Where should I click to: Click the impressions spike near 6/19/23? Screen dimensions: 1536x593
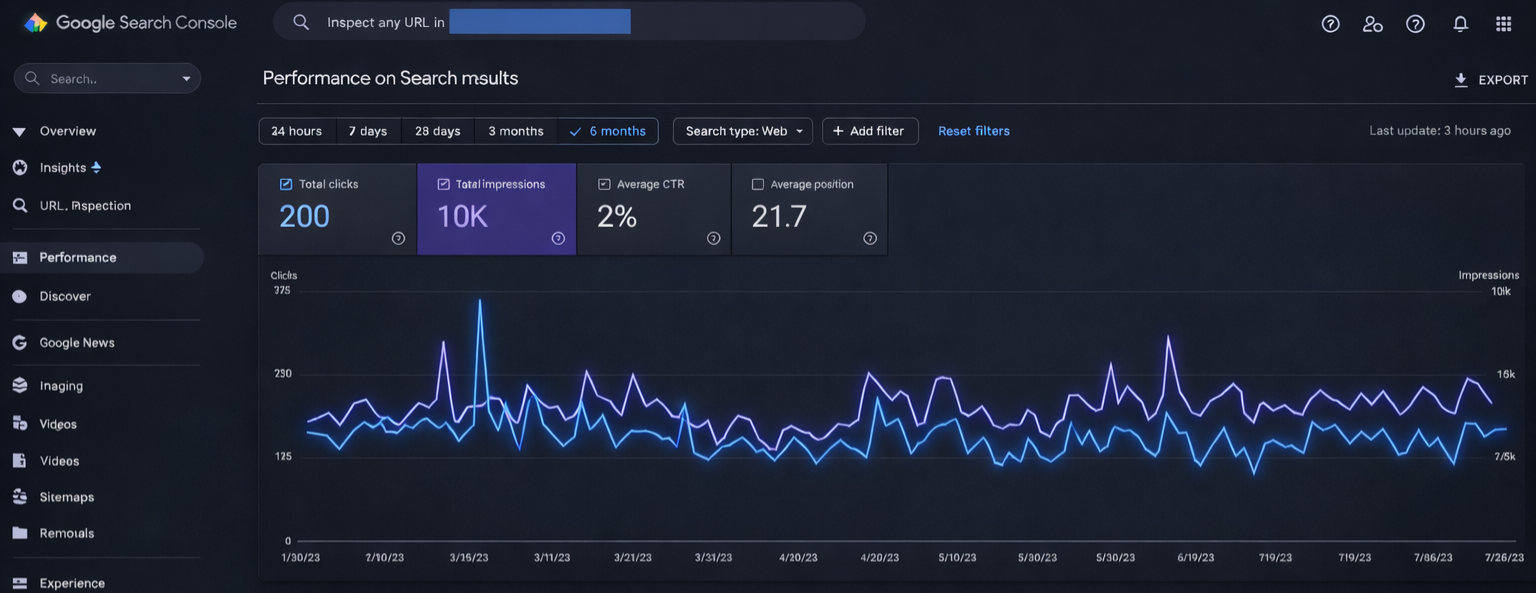click(1167, 338)
